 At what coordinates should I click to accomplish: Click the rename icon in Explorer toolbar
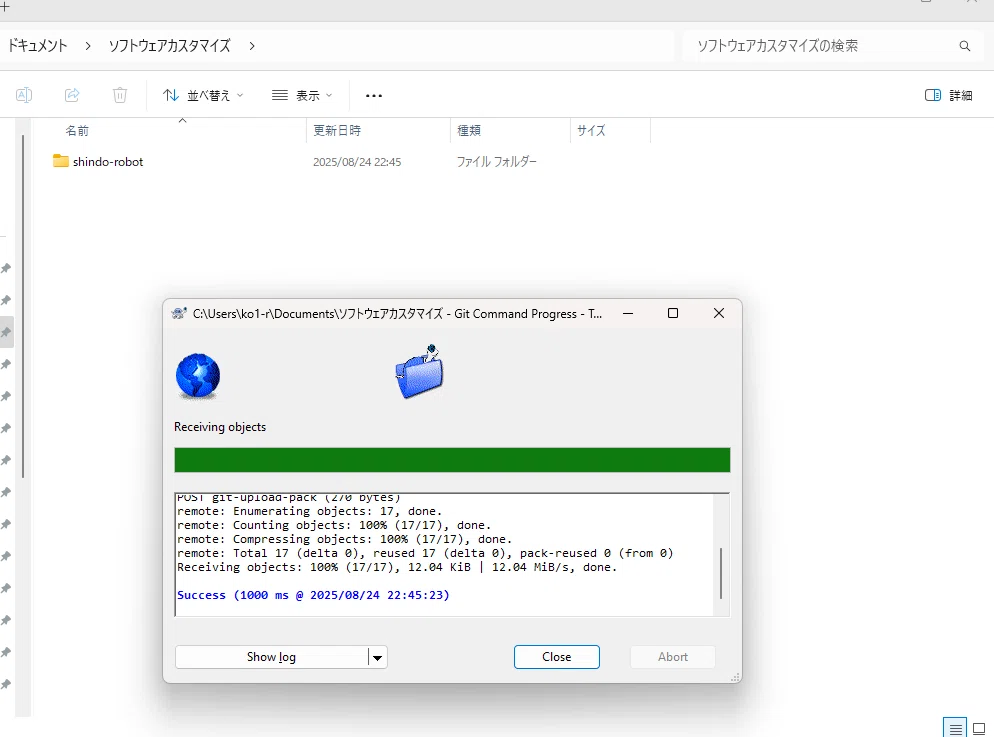[x=24, y=95]
